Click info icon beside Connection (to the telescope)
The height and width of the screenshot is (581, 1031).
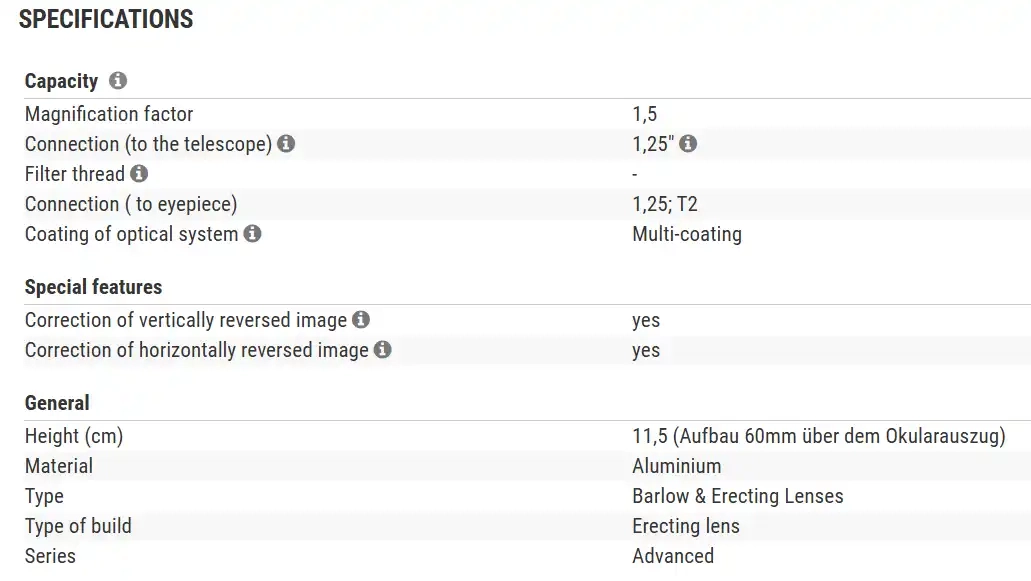pos(286,144)
